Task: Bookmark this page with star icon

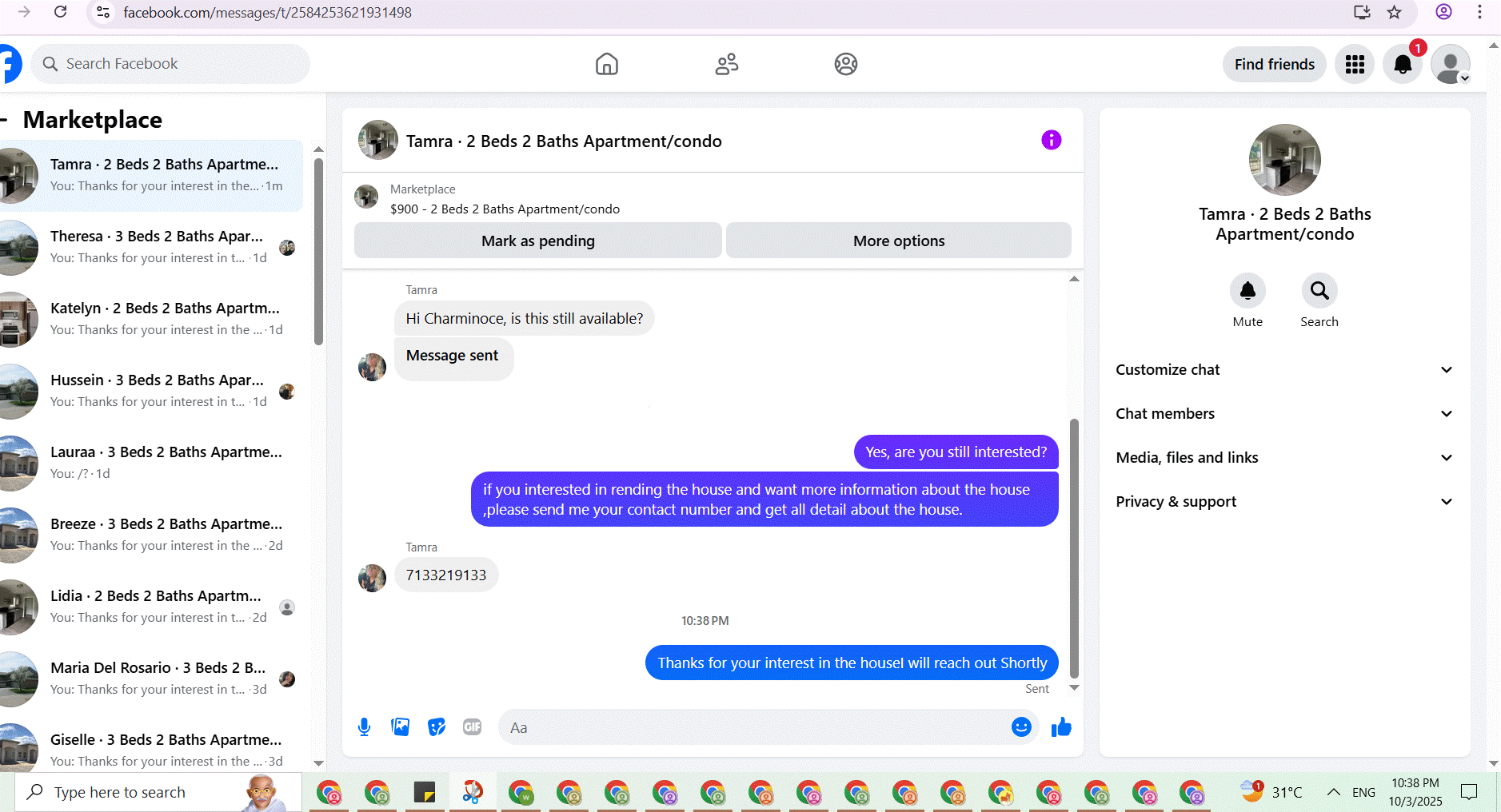Action: click(x=1394, y=12)
